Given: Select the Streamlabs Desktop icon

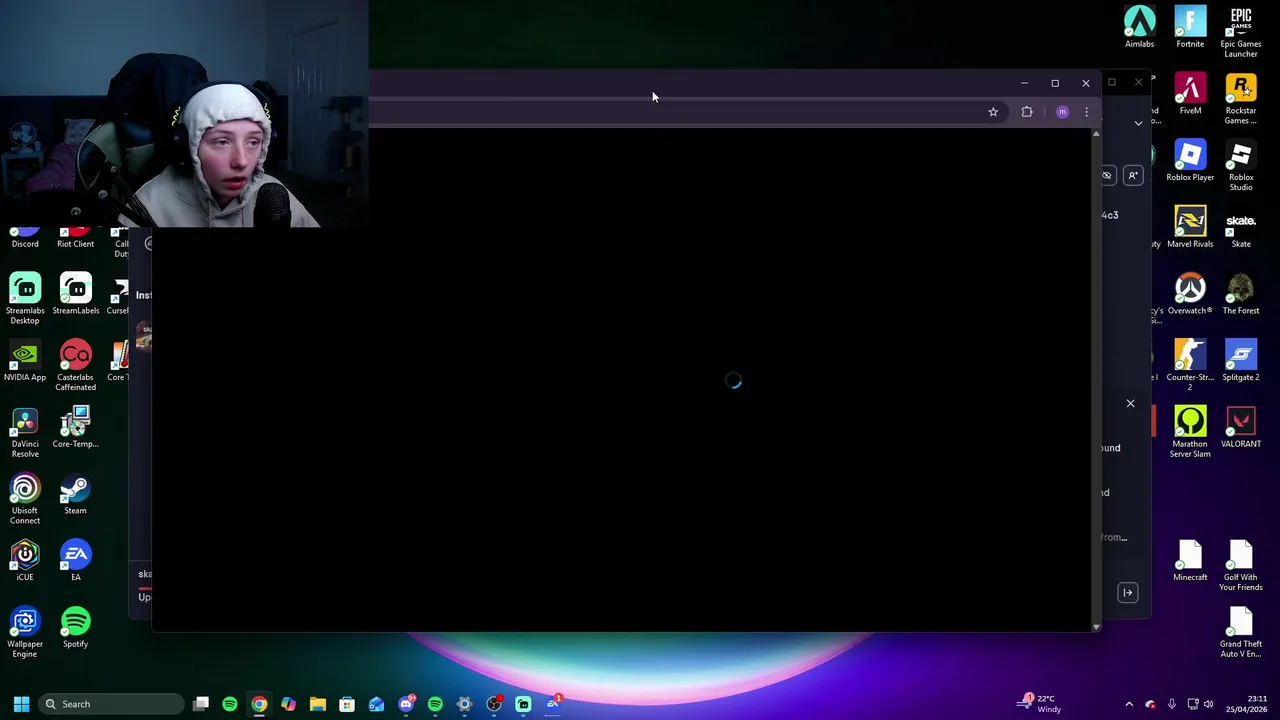Looking at the screenshot, I should click(x=25, y=298).
